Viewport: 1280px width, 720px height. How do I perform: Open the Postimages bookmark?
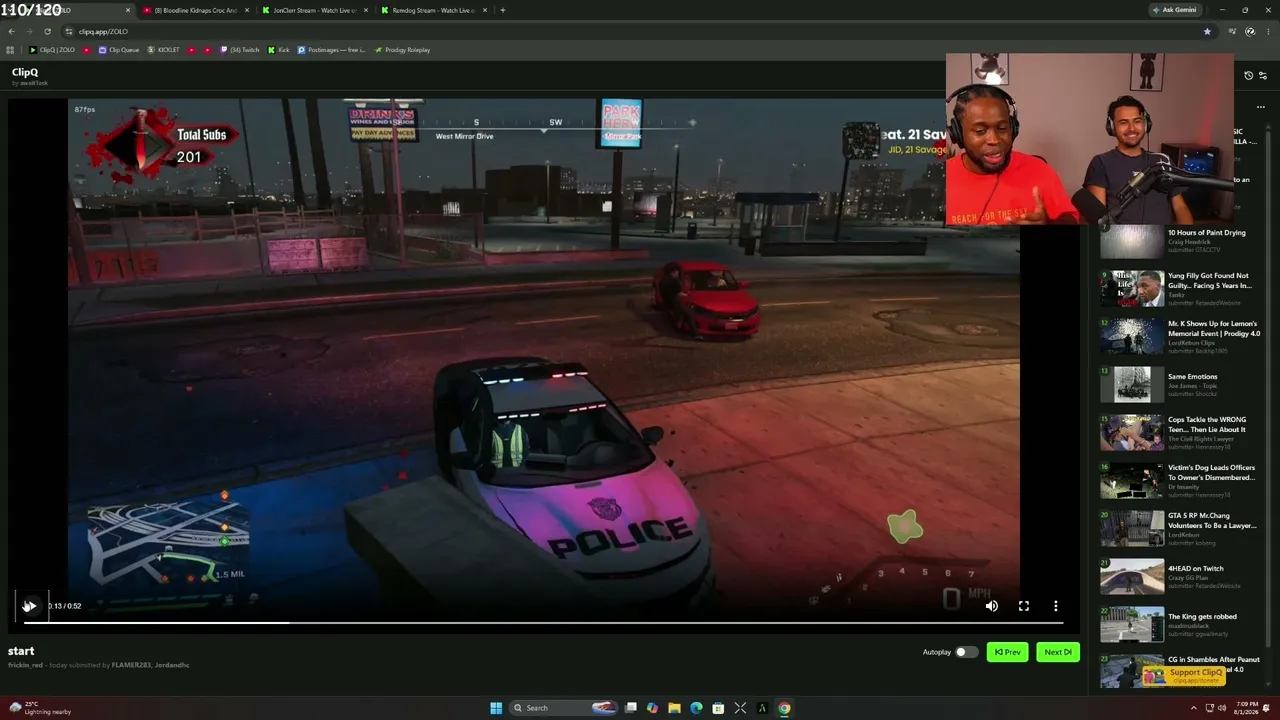pyautogui.click(x=331, y=50)
